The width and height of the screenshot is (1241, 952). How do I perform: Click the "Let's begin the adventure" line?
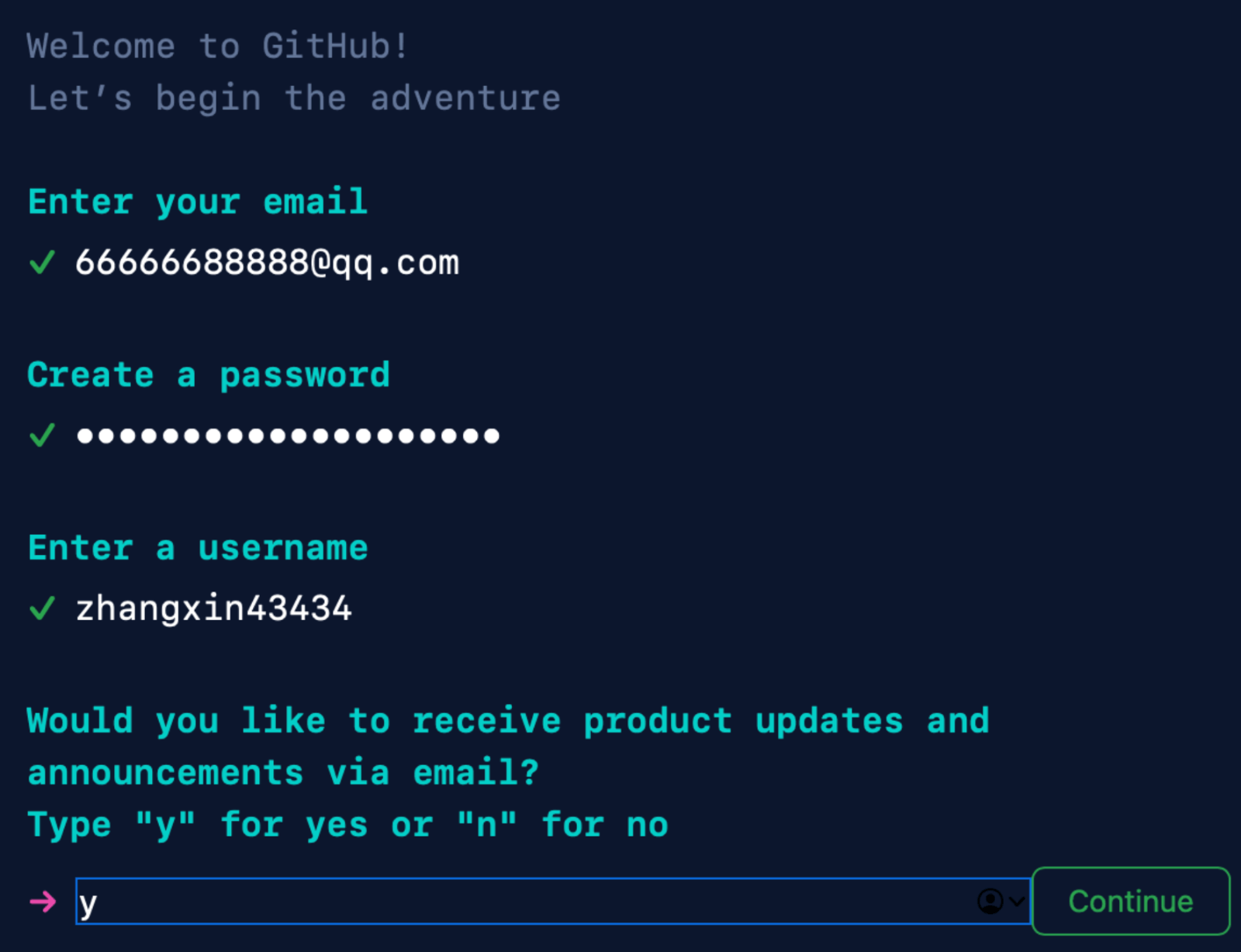(x=294, y=98)
